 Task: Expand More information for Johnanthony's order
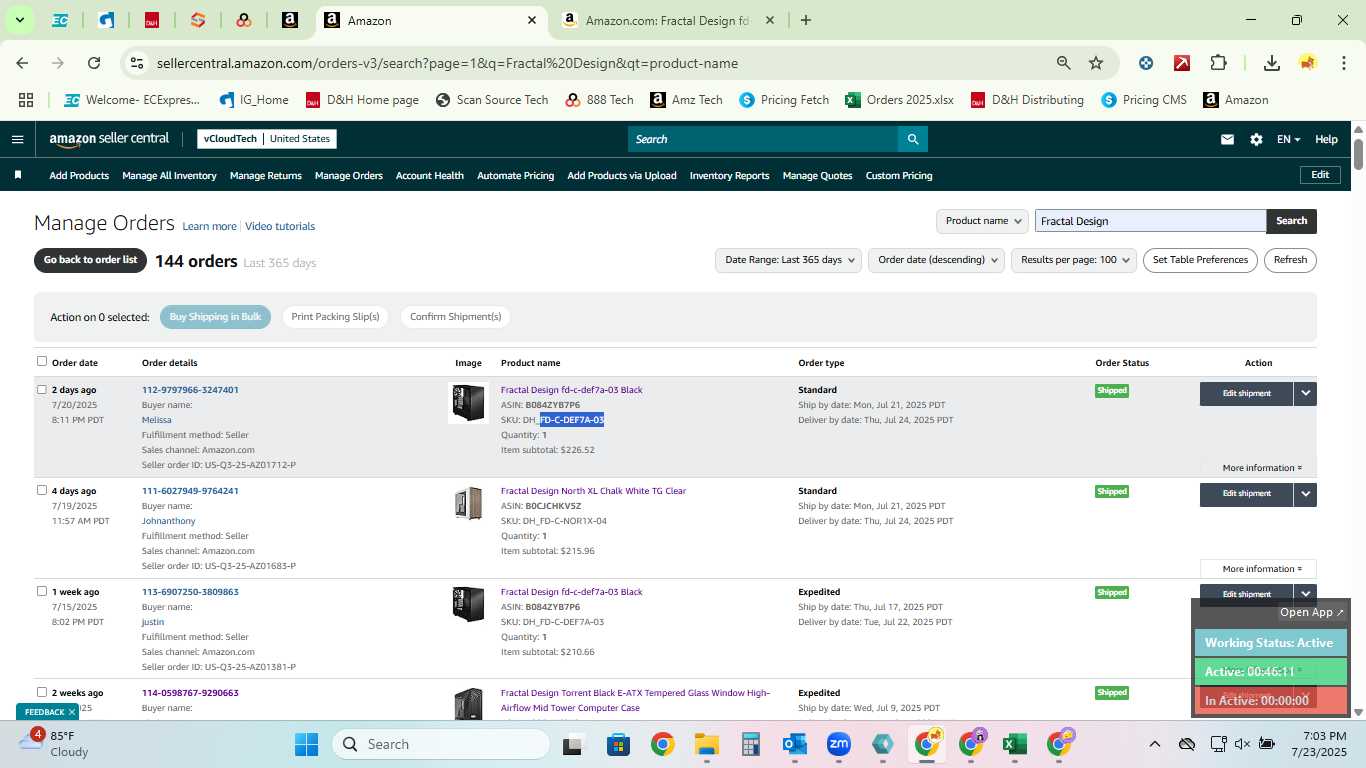tap(1261, 569)
